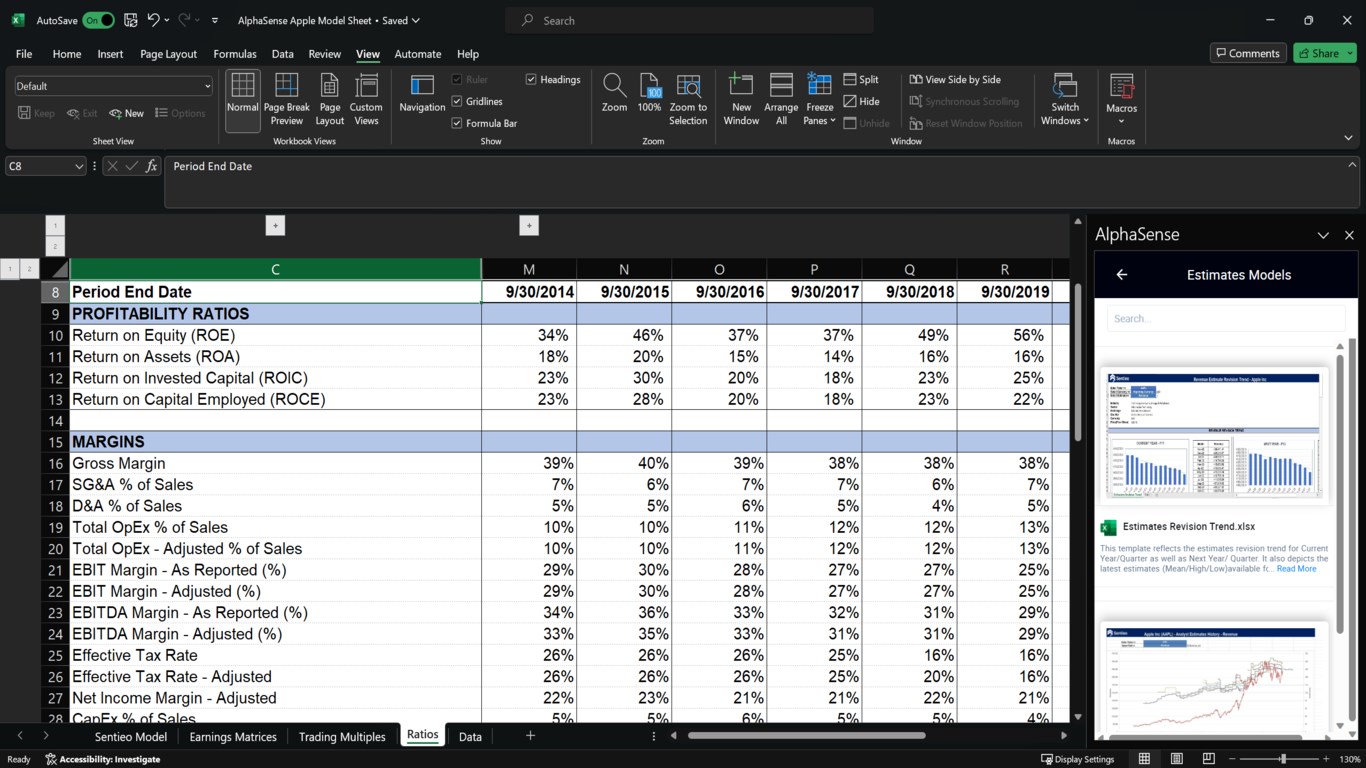Image resolution: width=1366 pixels, height=768 pixels.
Task: Click New sheet view button
Action: (127, 113)
